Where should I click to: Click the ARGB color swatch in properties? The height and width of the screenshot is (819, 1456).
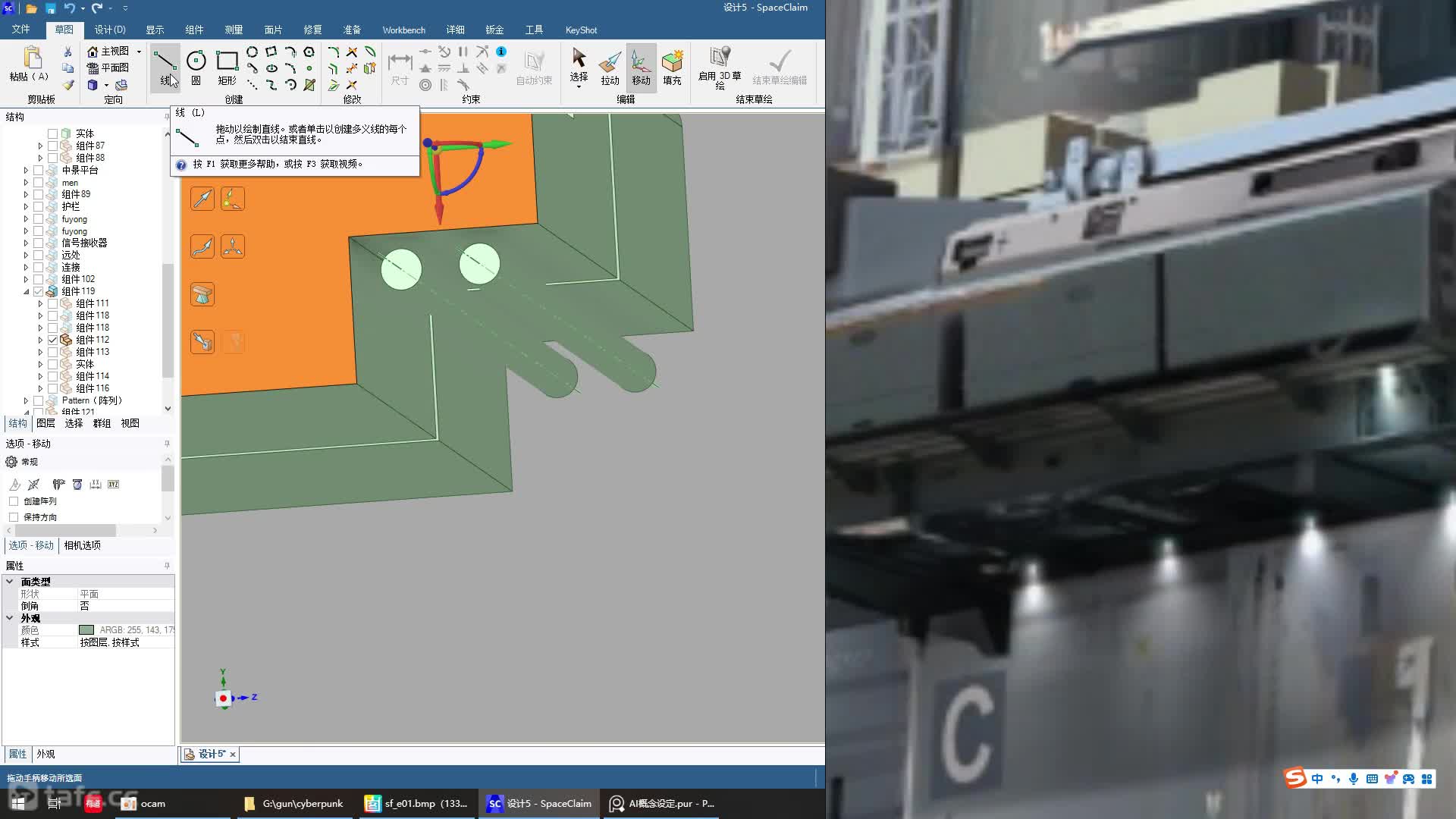pyautogui.click(x=86, y=630)
